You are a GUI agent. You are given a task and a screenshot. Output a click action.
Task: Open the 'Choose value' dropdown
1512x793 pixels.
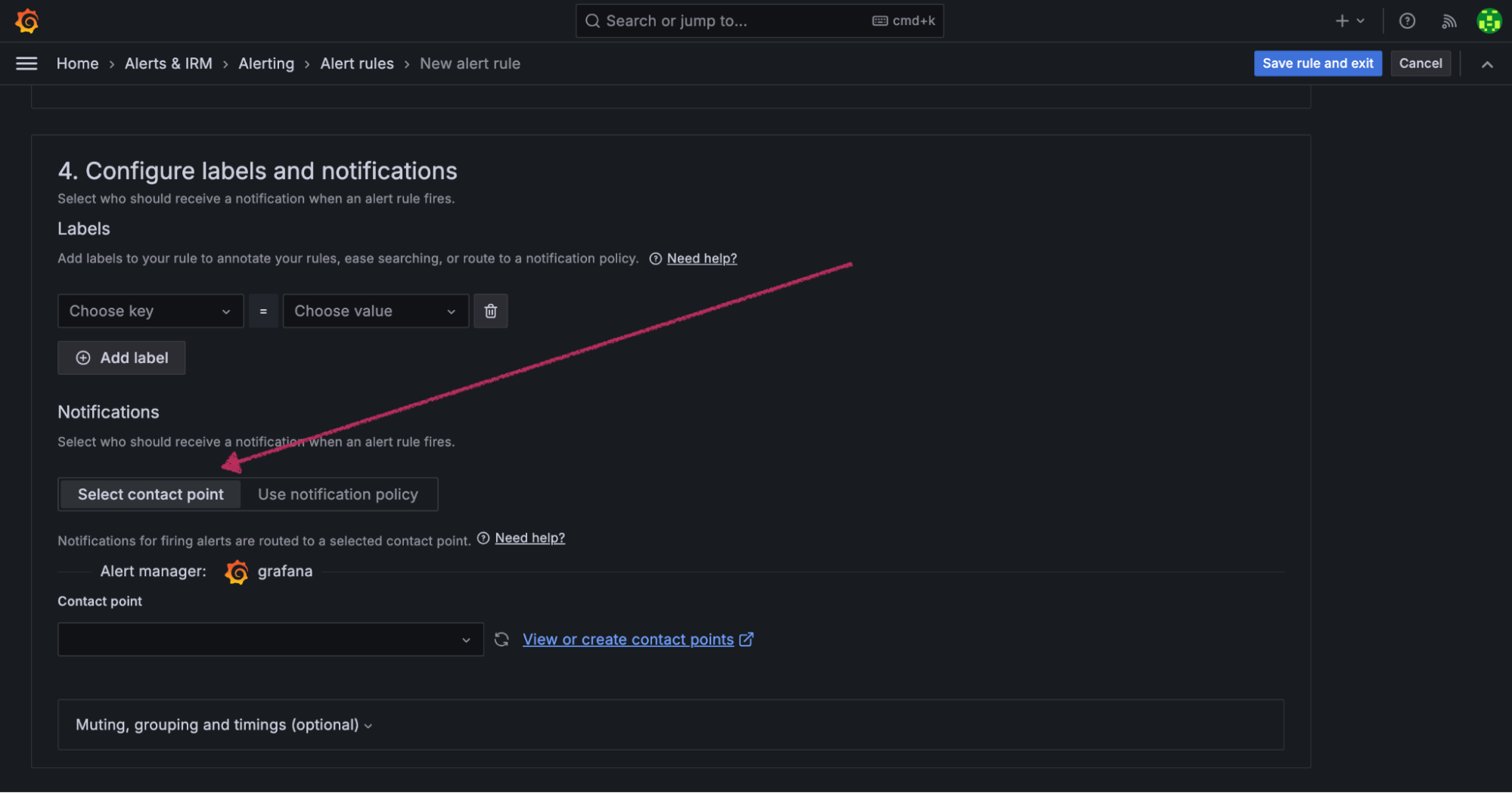(375, 311)
